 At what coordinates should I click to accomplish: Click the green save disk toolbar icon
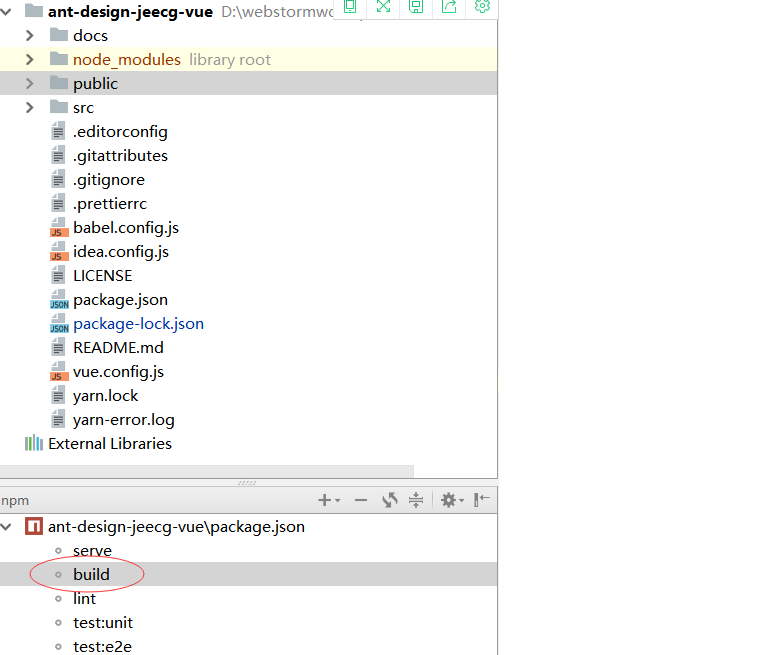(416, 6)
